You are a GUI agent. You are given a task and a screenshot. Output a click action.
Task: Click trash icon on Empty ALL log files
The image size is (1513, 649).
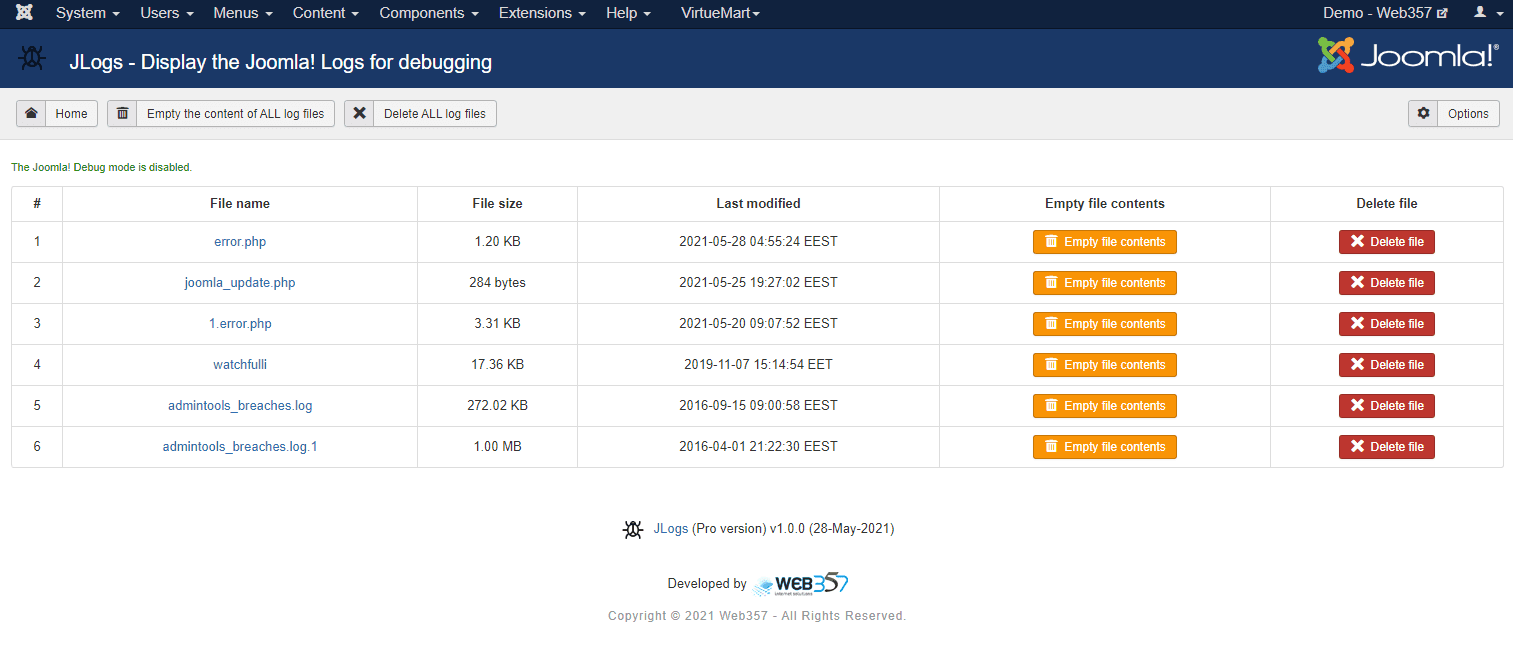click(122, 113)
